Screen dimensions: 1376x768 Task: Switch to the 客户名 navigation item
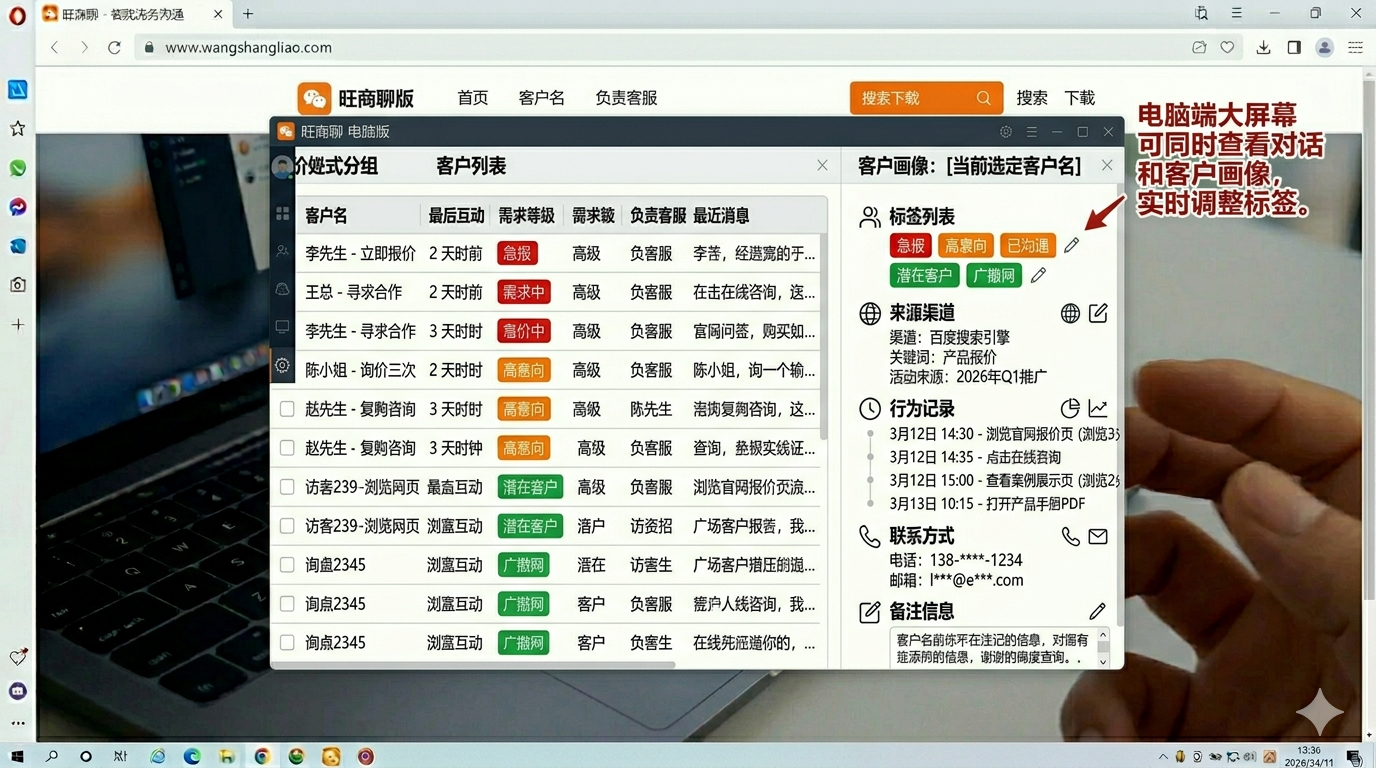click(541, 98)
